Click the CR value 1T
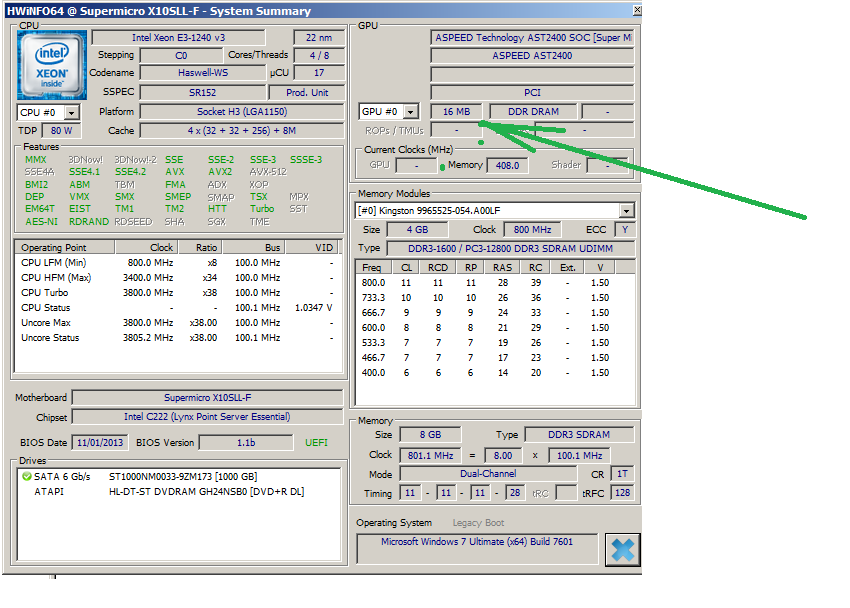Image resolution: width=850 pixels, height=608 pixels. click(622, 474)
